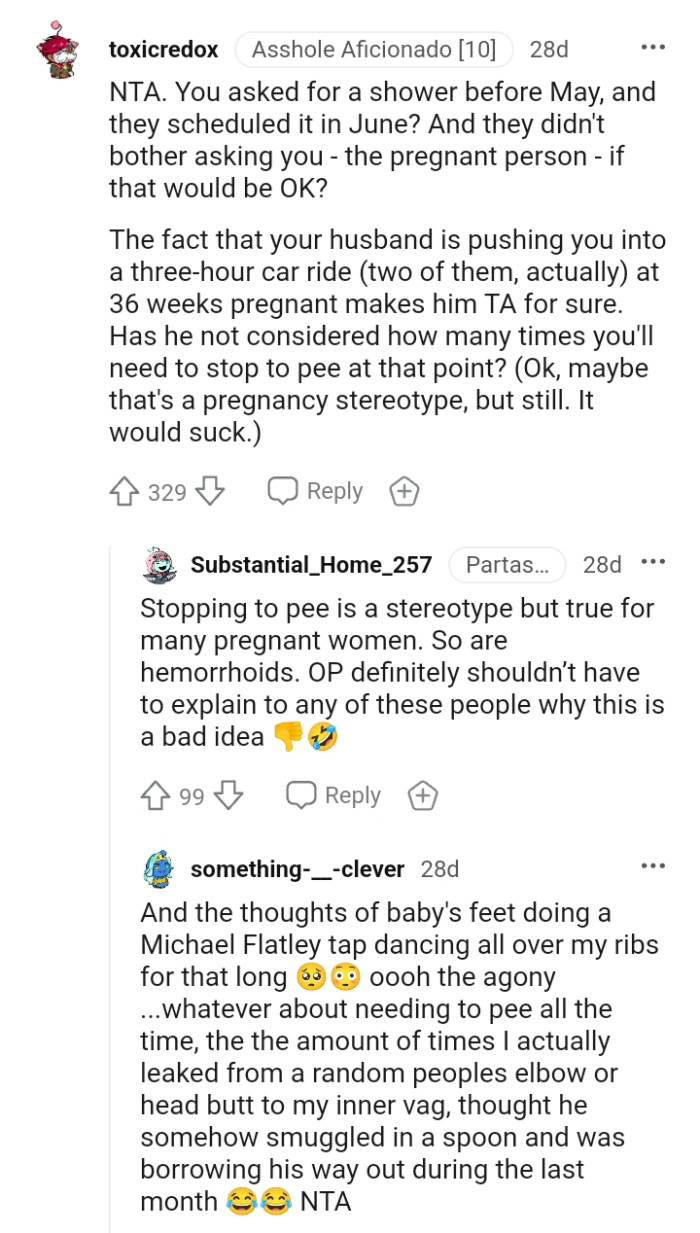The height and width of the screenshot is (1233, 700).
Task: Give an award to toxicredox's comment
Action: 403,490
